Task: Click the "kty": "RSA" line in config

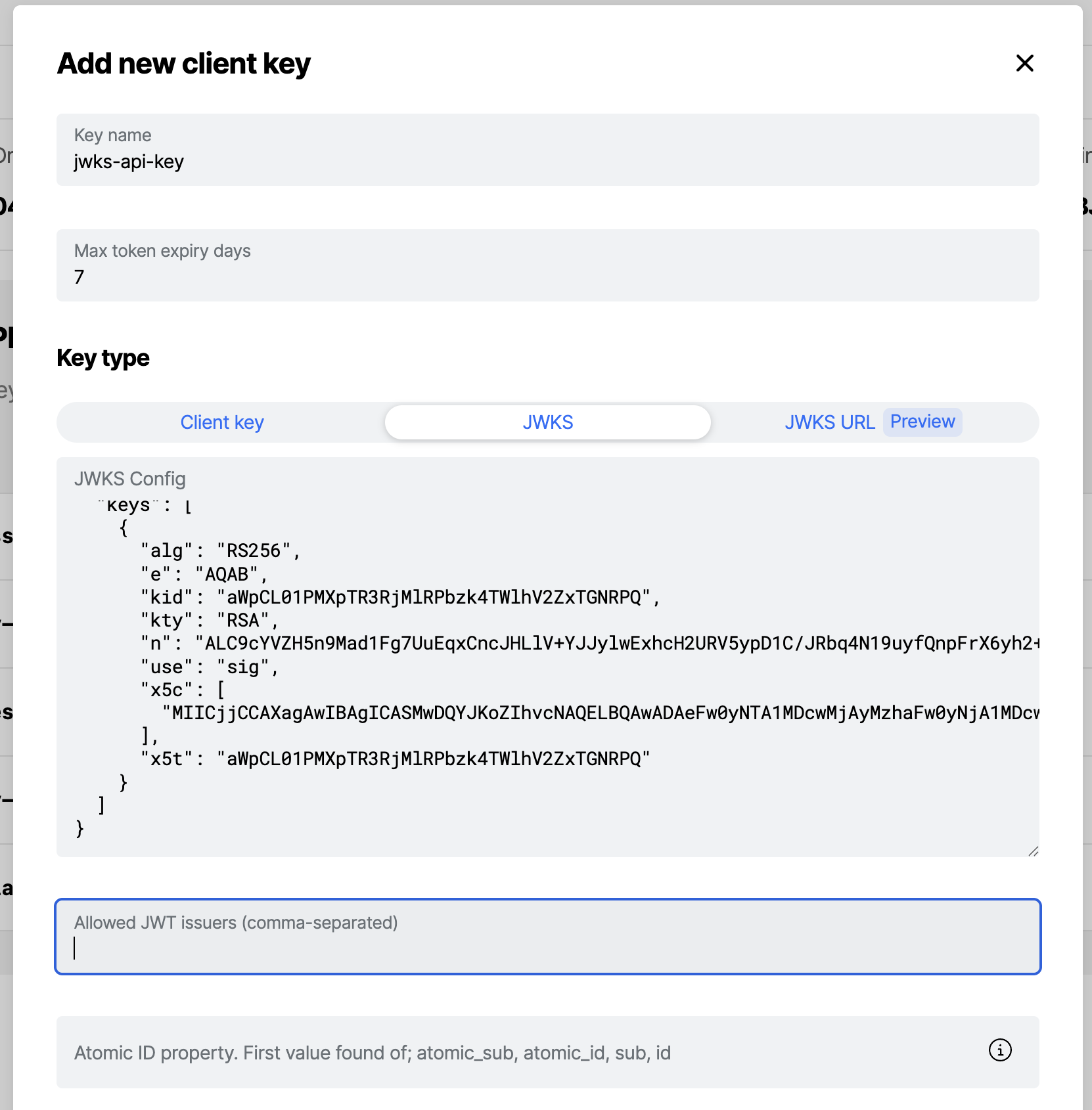Action: [210, 620]
